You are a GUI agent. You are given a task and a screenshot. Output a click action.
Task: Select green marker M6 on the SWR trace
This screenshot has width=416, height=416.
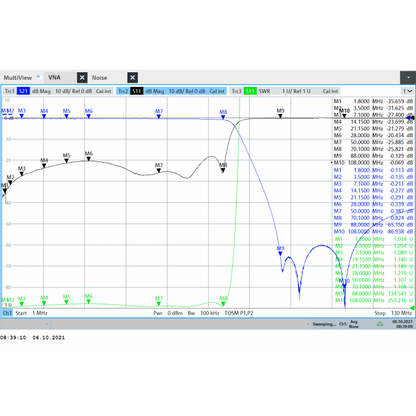tap(89, 299)
